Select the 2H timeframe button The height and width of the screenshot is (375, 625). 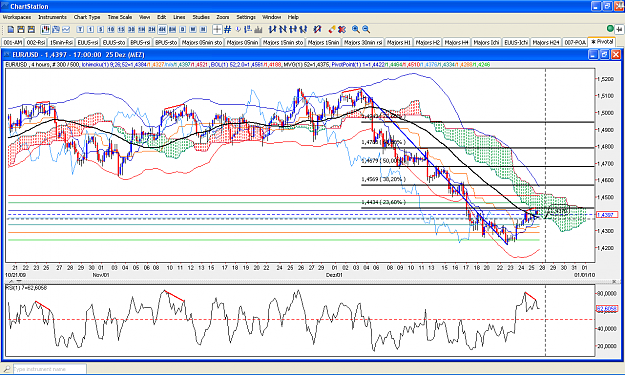click(152, 29)
